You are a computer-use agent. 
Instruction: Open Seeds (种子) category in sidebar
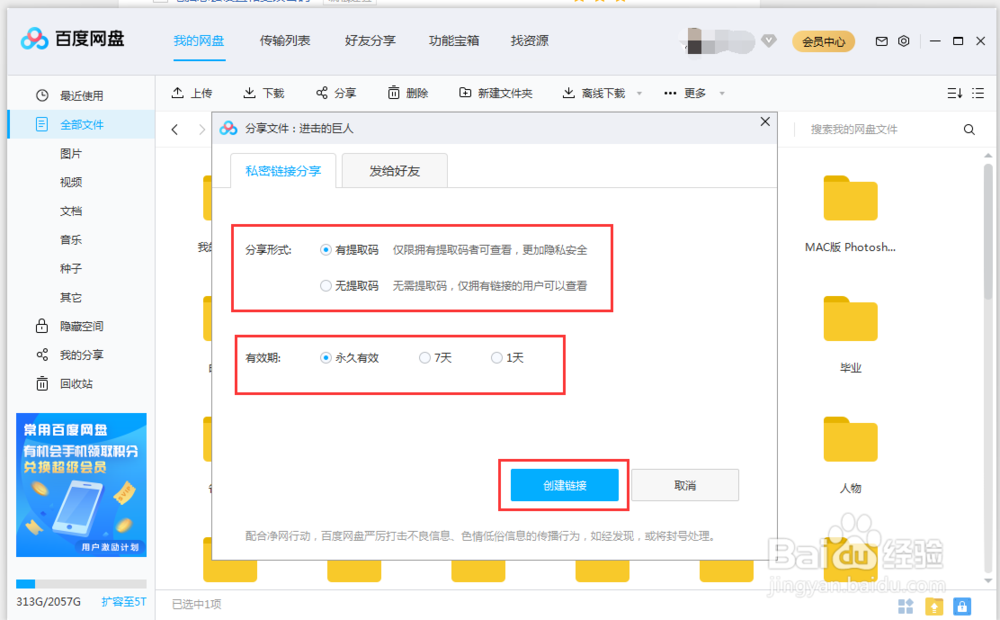coord(71,269)
